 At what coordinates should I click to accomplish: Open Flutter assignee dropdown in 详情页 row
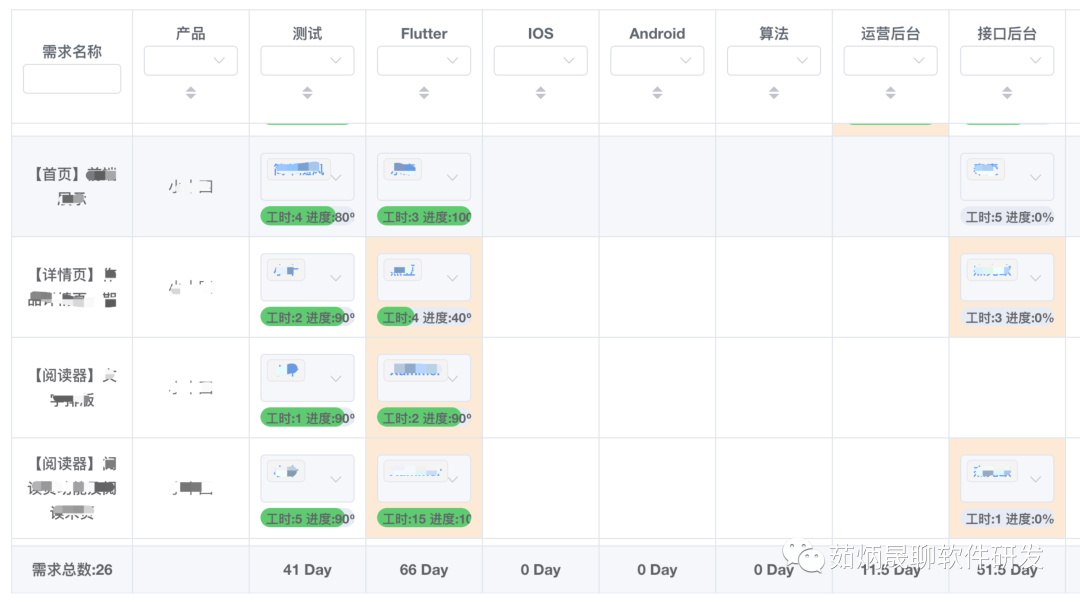click(x=424, y=277)
